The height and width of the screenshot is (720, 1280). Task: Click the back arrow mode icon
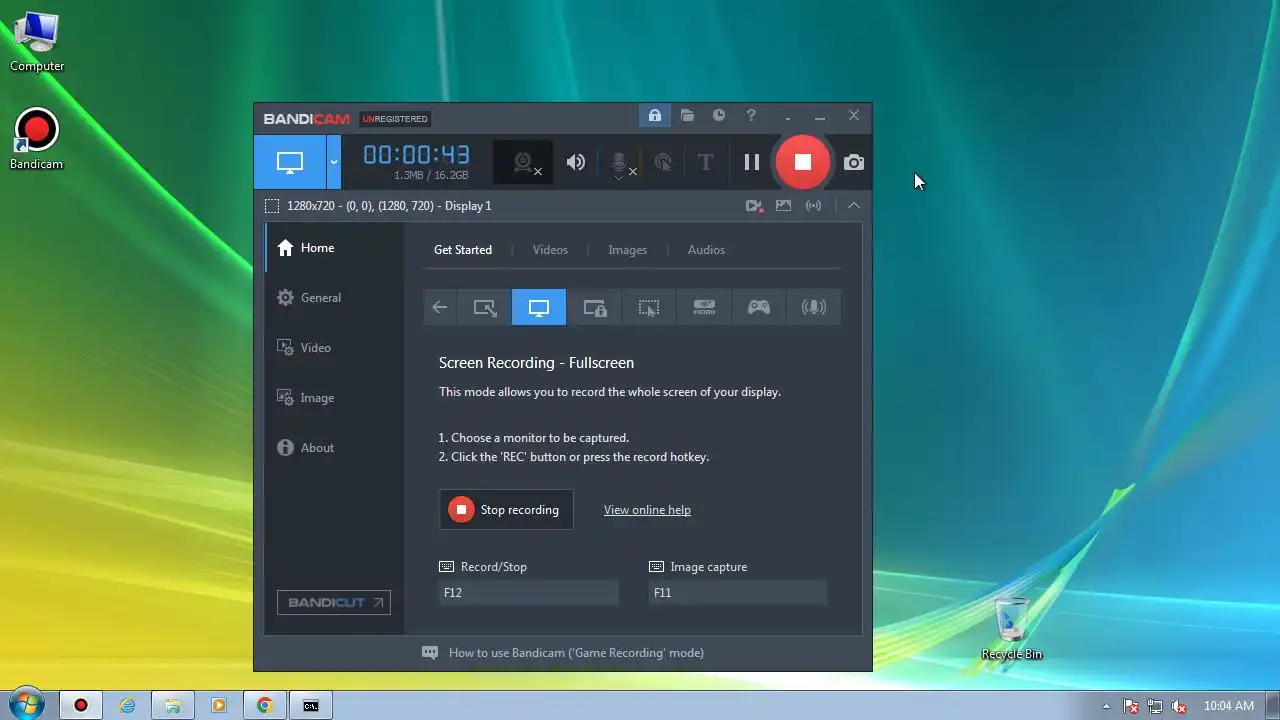click(x=440, y=308)
